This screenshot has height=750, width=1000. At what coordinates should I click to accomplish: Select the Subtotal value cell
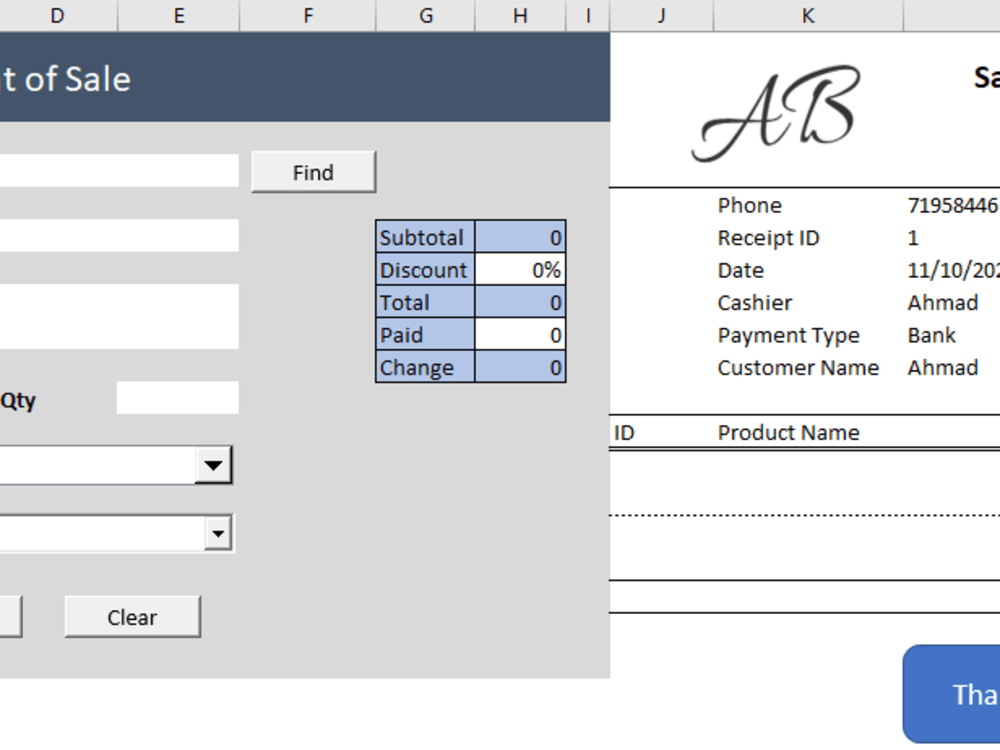click(520, 237)
